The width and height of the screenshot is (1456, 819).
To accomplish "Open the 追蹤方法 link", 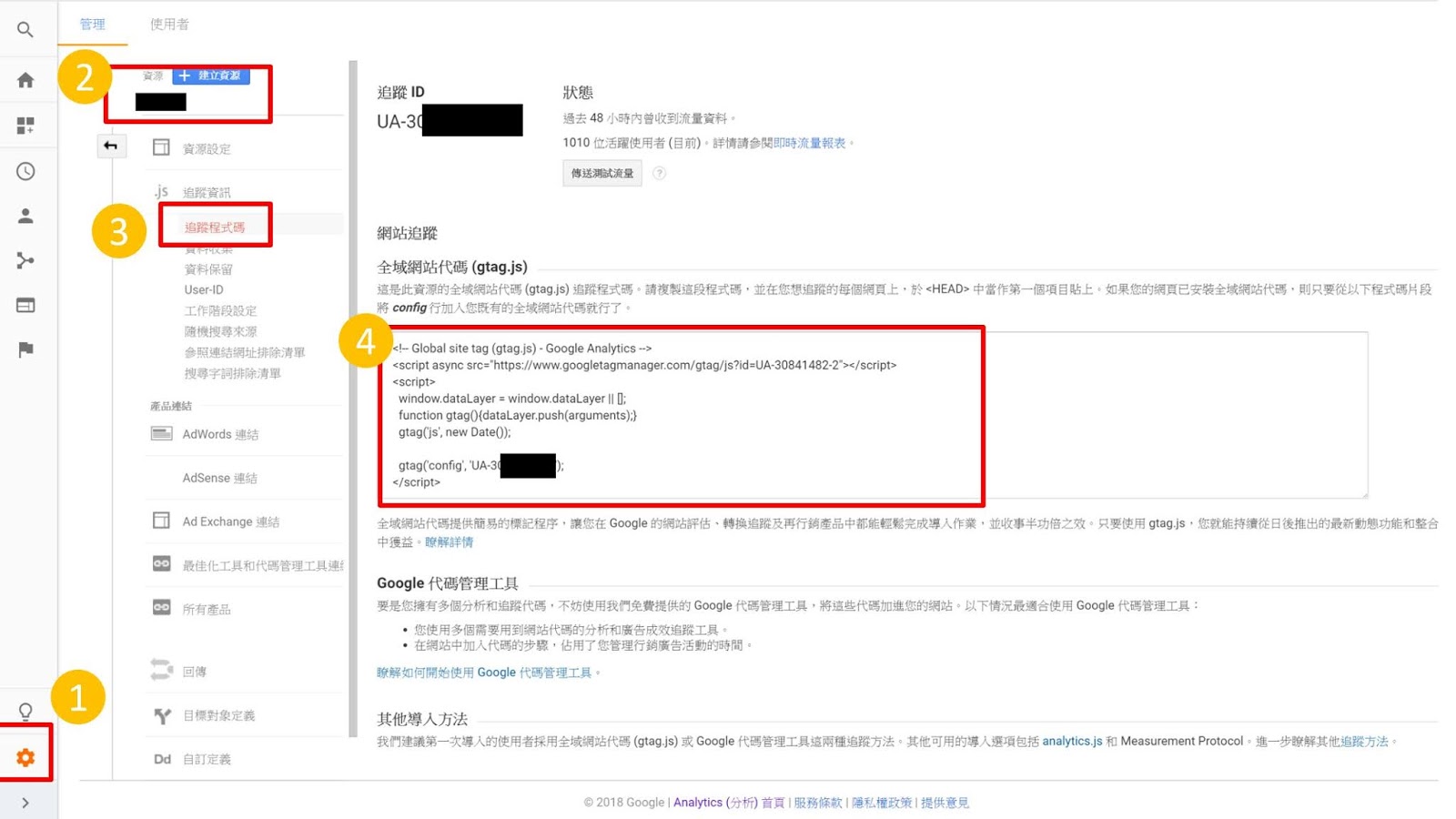I will pyautogui.click(x=1364, y=741).
